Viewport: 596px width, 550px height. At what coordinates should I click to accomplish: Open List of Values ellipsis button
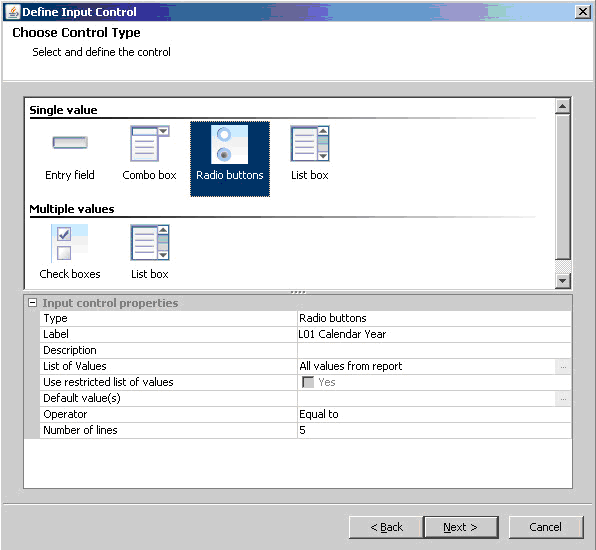(x=563, y=366)
